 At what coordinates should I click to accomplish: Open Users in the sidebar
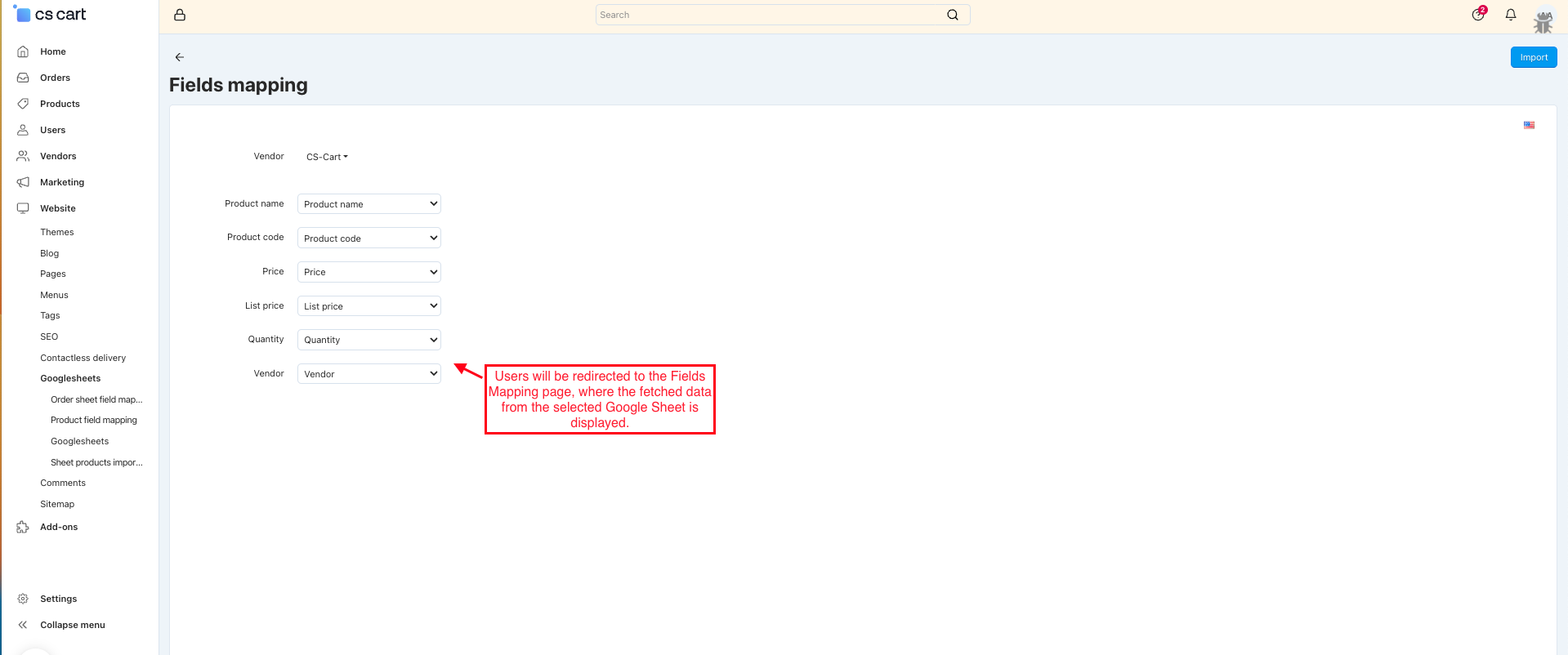coord(52,130)
